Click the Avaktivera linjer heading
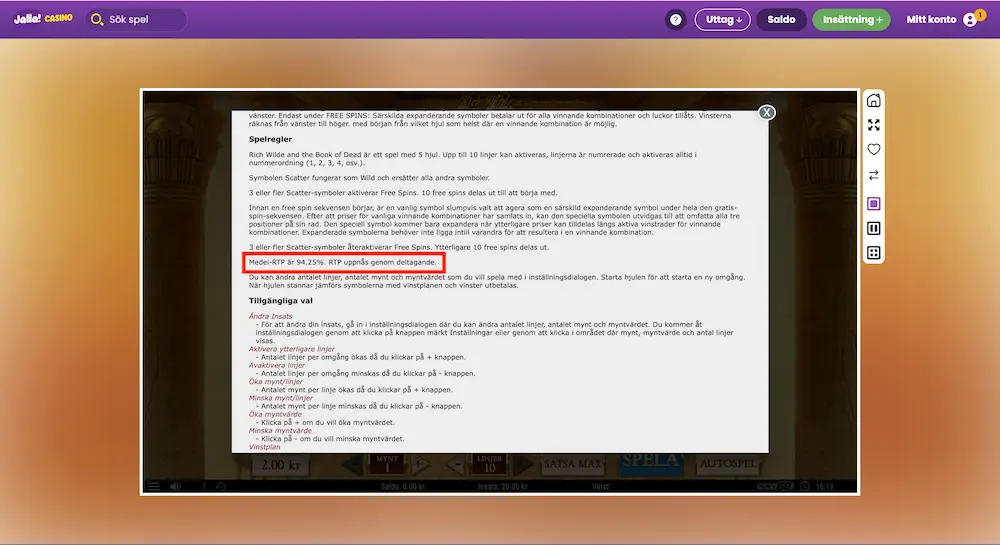 click(277, 365)
